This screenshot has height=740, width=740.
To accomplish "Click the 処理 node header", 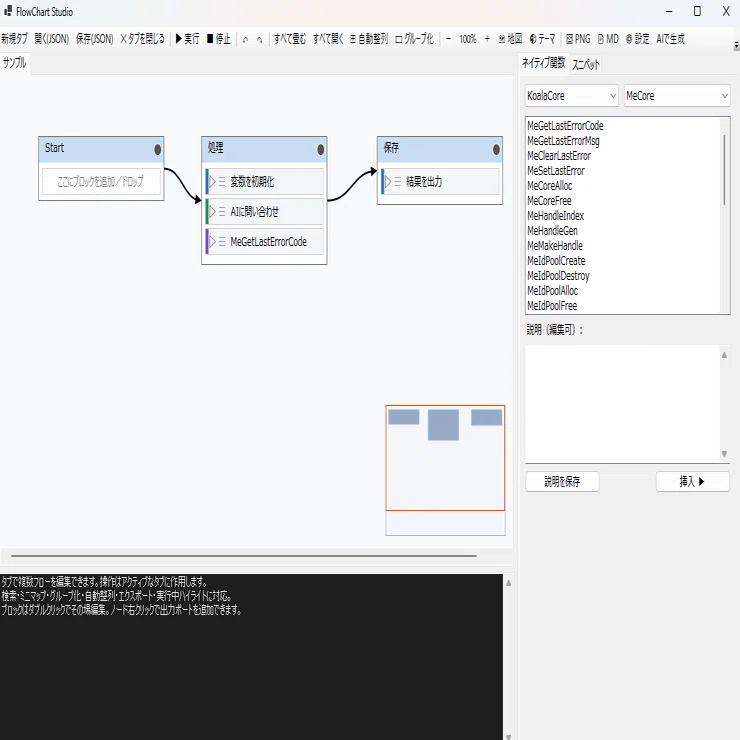I will [264, 149].
